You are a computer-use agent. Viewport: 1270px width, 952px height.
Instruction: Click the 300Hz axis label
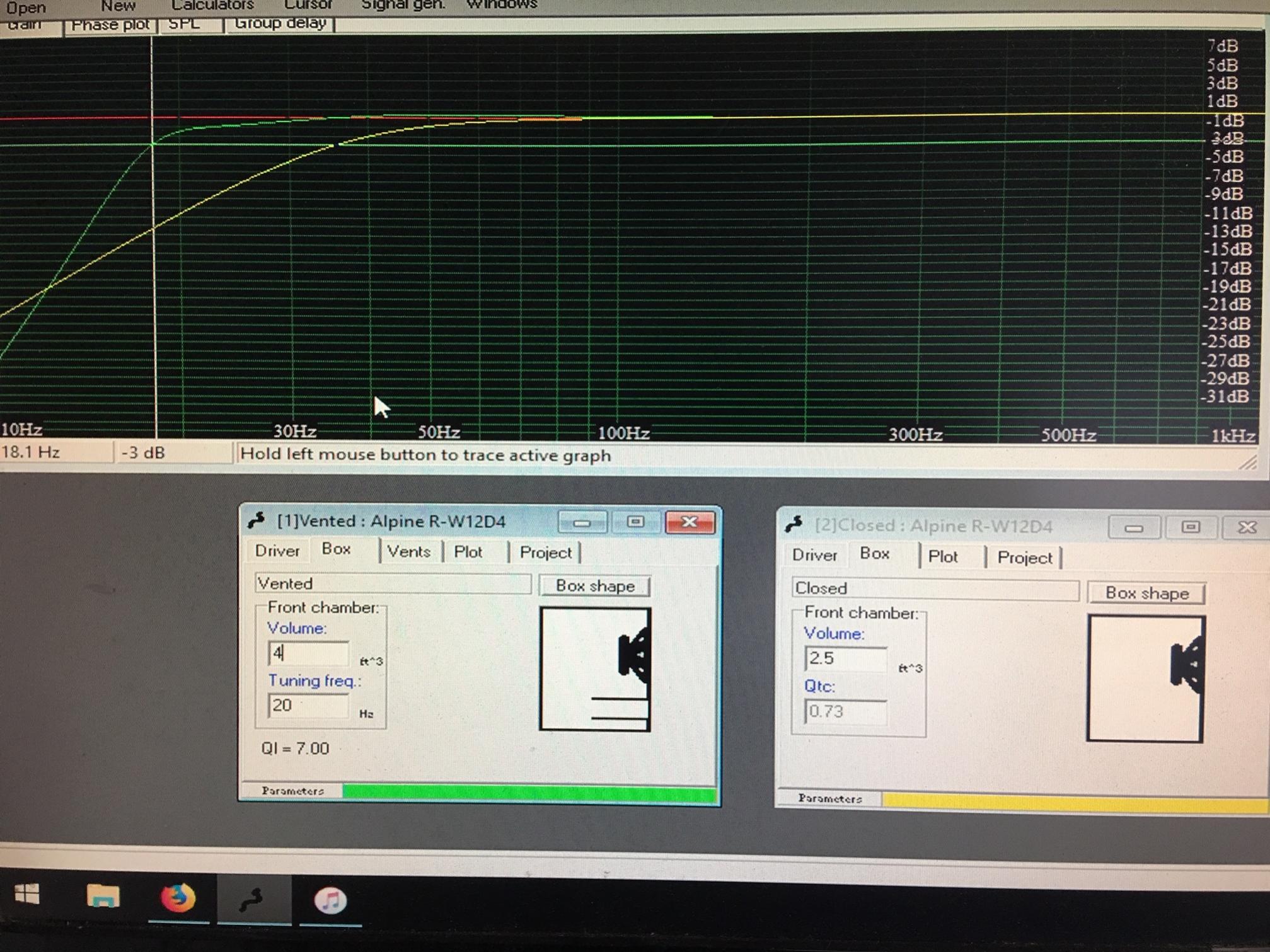pos(915,434)
